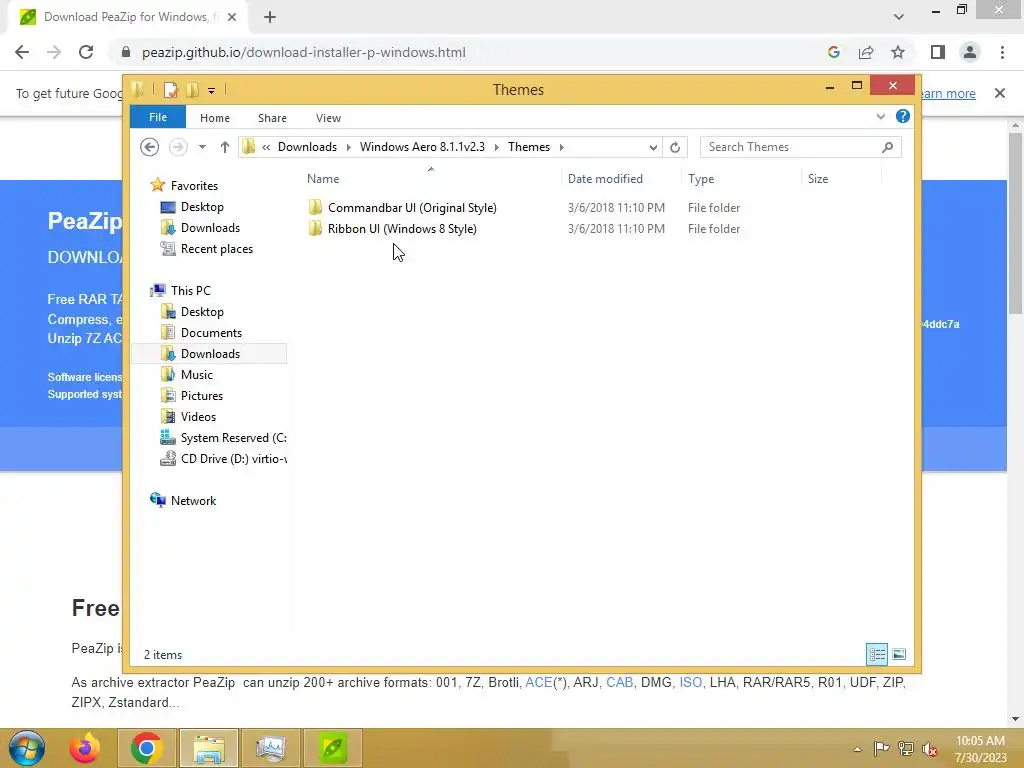Screen dimensions: 1024x768
Task: Bookmark this page with the star icon
Action: point(898,52)
